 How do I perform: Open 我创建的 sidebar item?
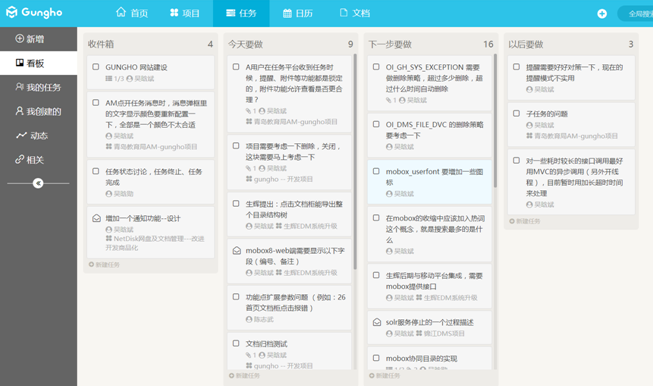point(38,111)
